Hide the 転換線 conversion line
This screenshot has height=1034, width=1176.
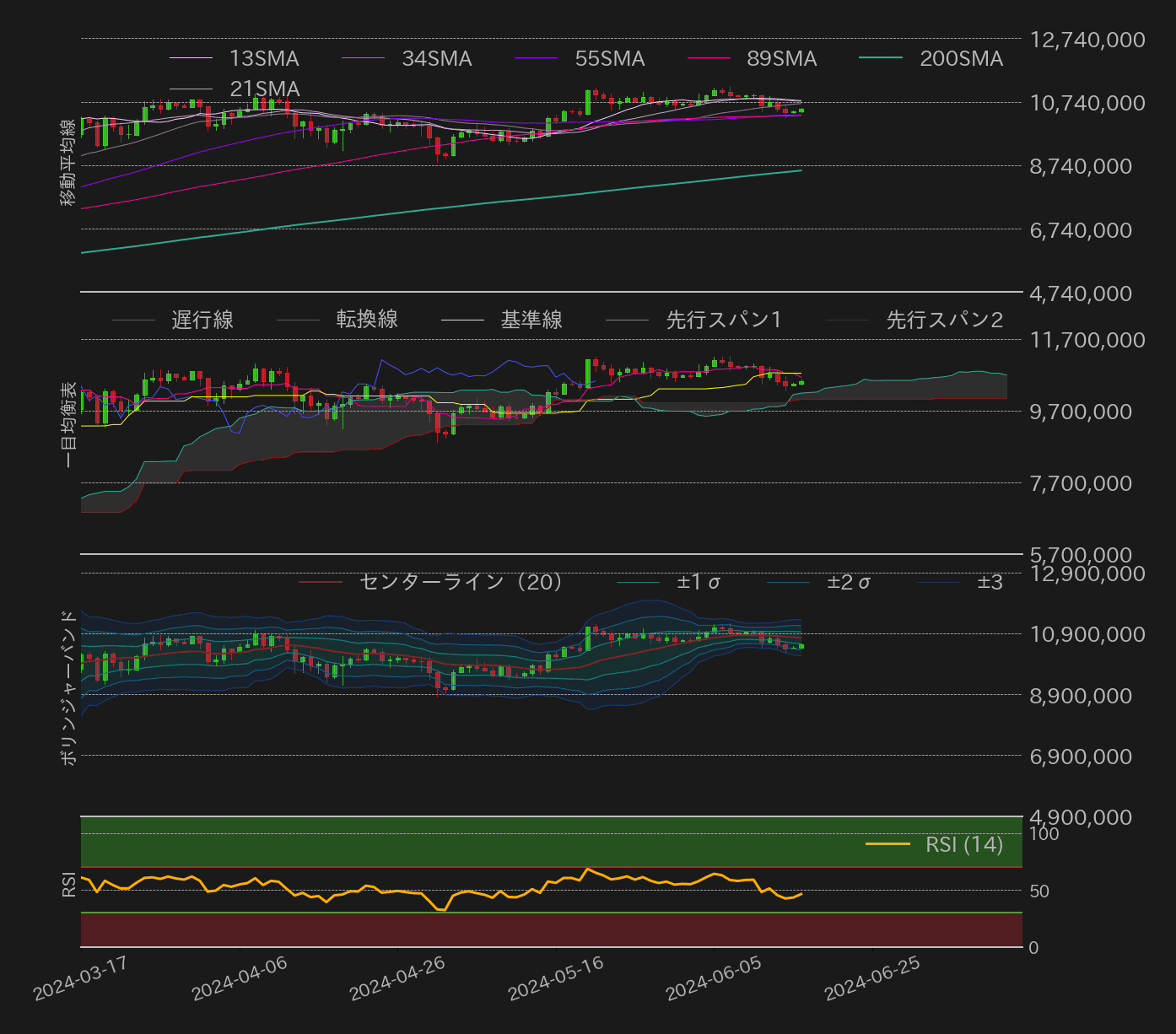click(369, 320)
